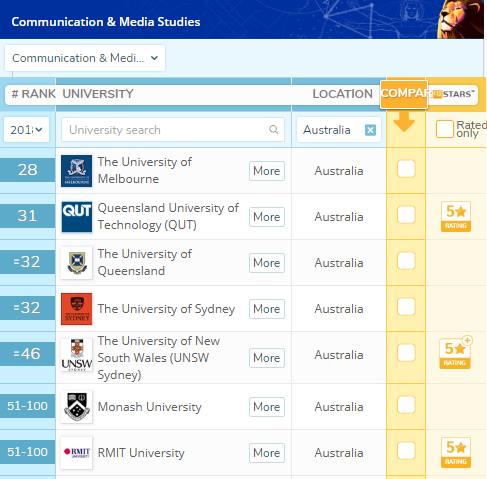Check compare box for UNSW Sydney
The image size is (487, 479).
406,352
